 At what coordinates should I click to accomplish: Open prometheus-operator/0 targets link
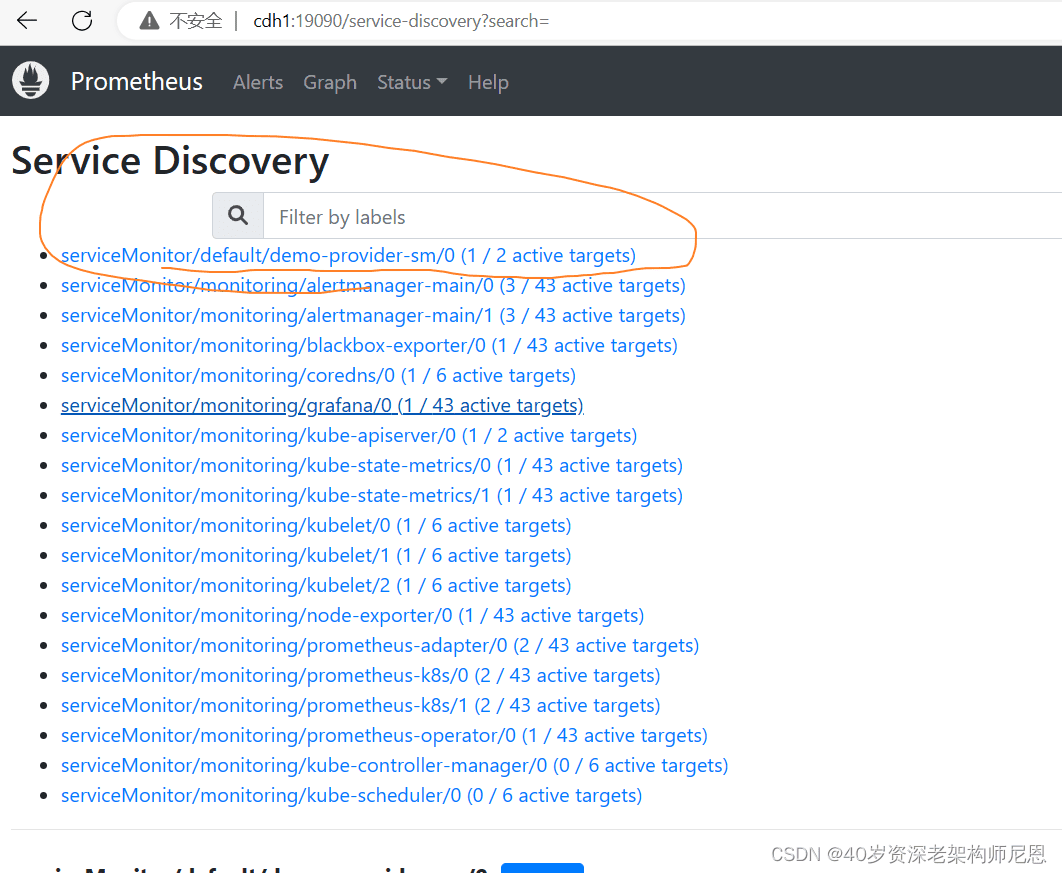pyautogui.click(x=384, y=736)
